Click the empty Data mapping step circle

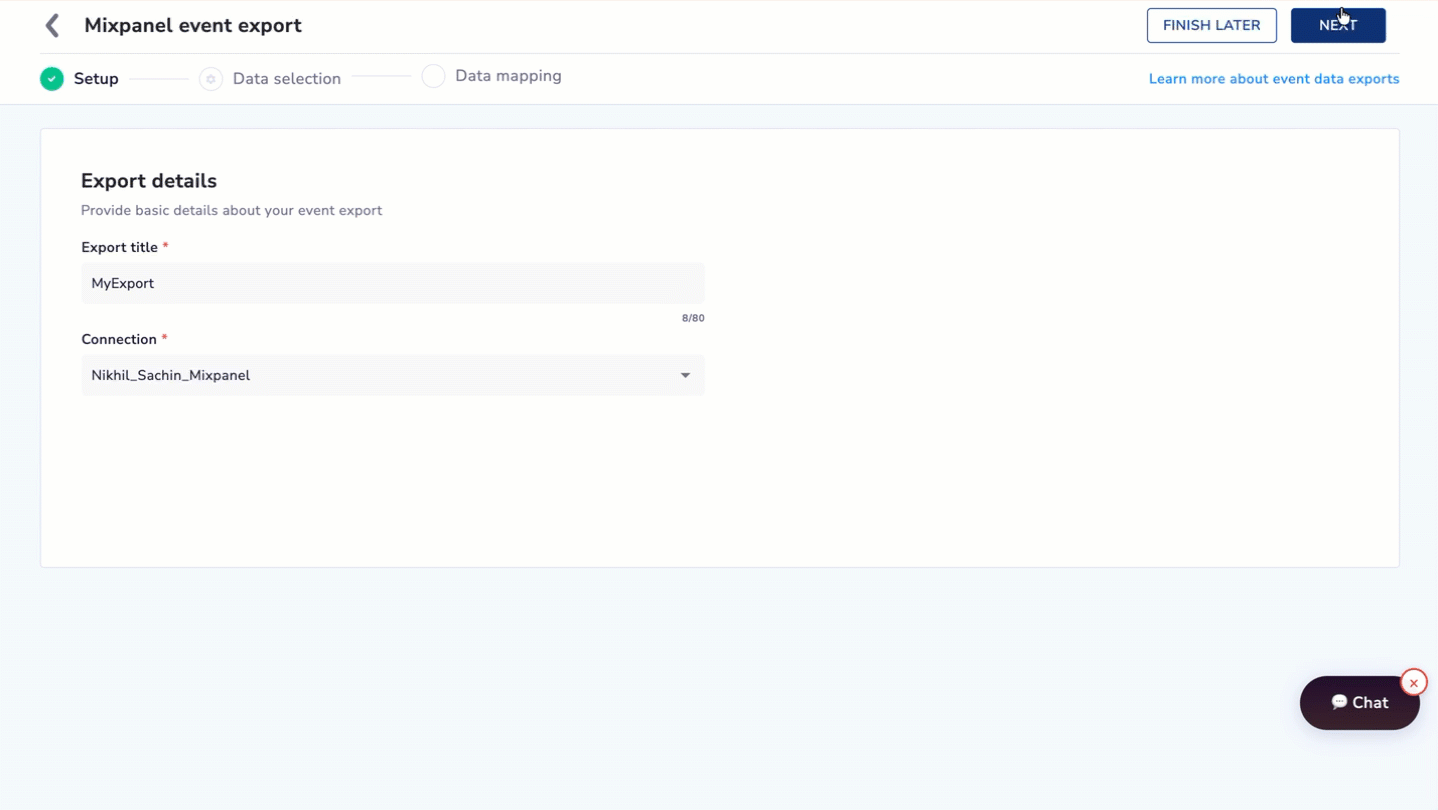click(433, 76)
